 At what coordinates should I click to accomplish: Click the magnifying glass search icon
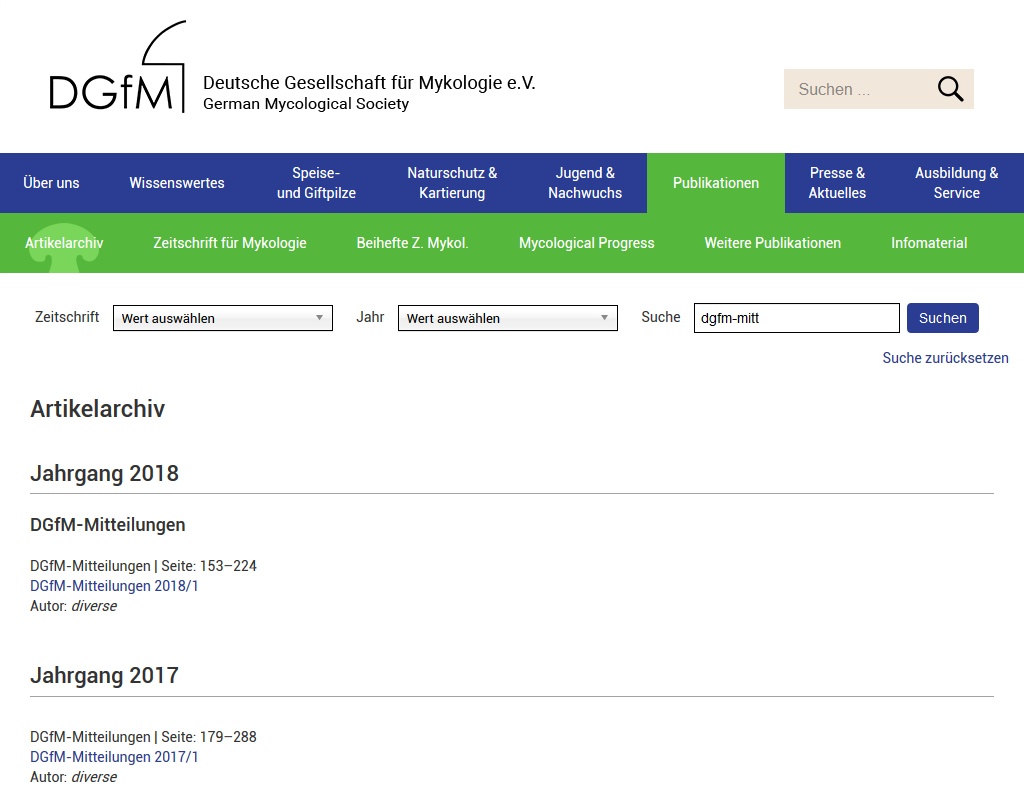[x=950, y=89]
